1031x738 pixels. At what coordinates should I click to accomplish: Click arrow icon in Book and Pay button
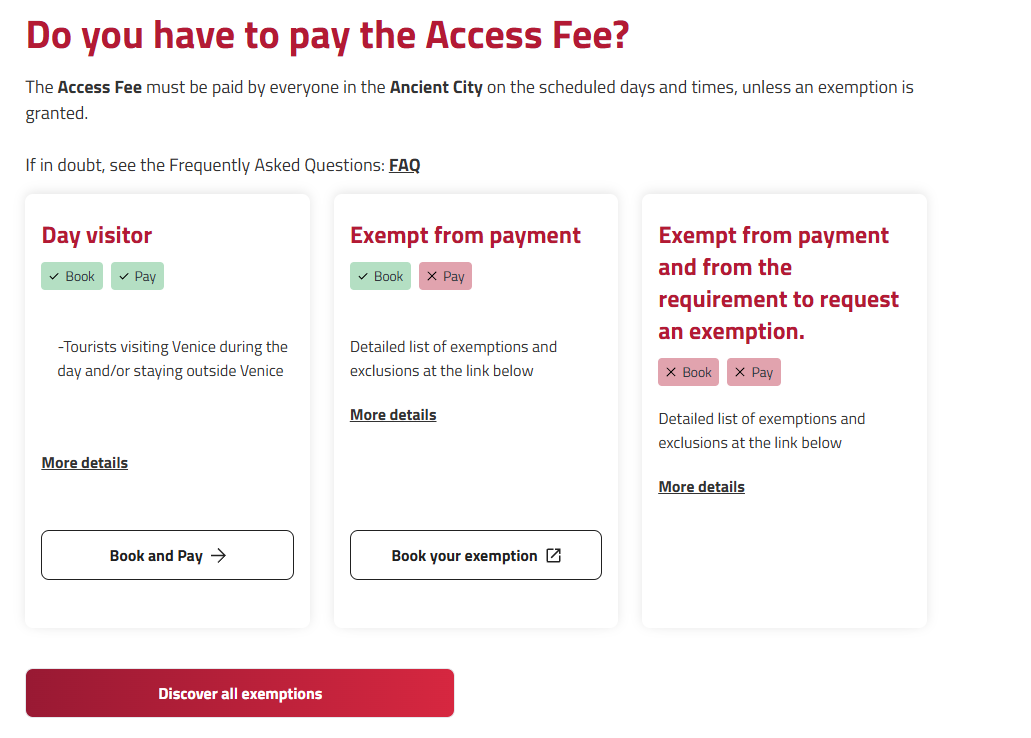click(219, 556)
